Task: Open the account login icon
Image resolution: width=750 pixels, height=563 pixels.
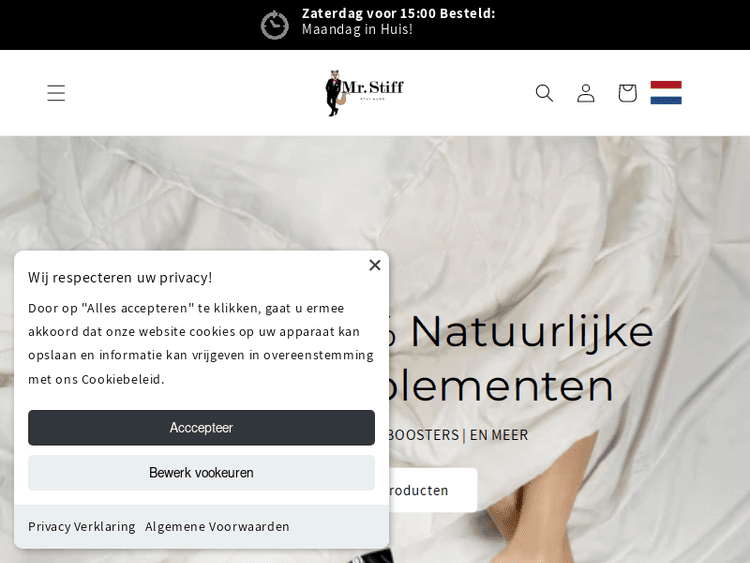Action: (585, 93)
